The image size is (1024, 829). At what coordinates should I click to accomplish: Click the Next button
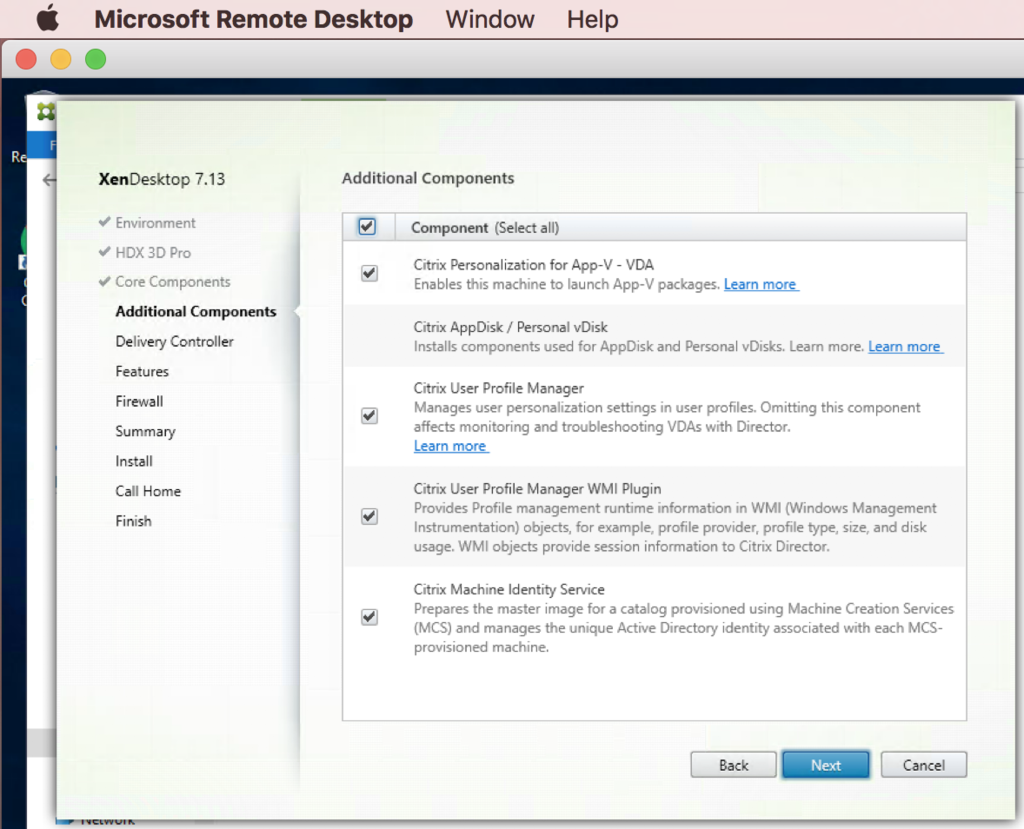click(x=825, y=765)
